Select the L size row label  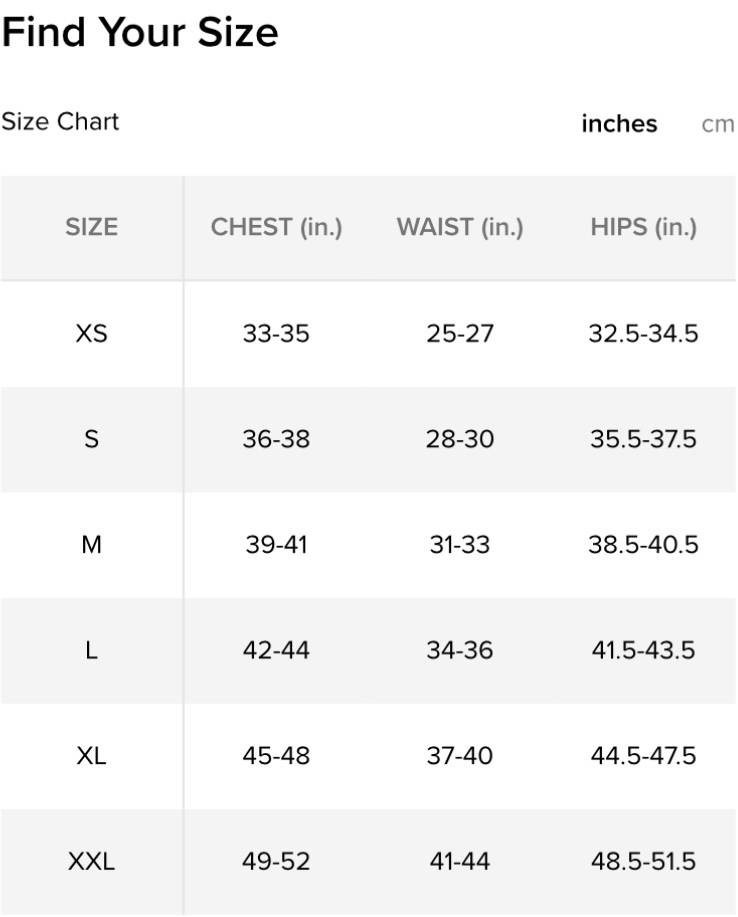click(91, 651)
